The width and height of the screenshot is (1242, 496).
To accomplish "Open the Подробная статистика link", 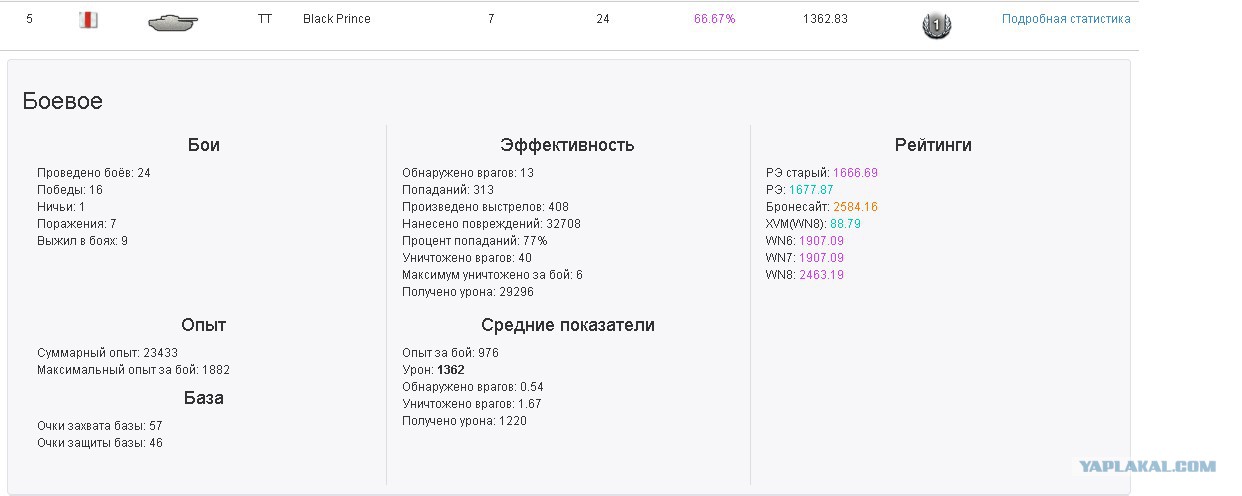I will pyautogui.click(x=1066, y=19).
